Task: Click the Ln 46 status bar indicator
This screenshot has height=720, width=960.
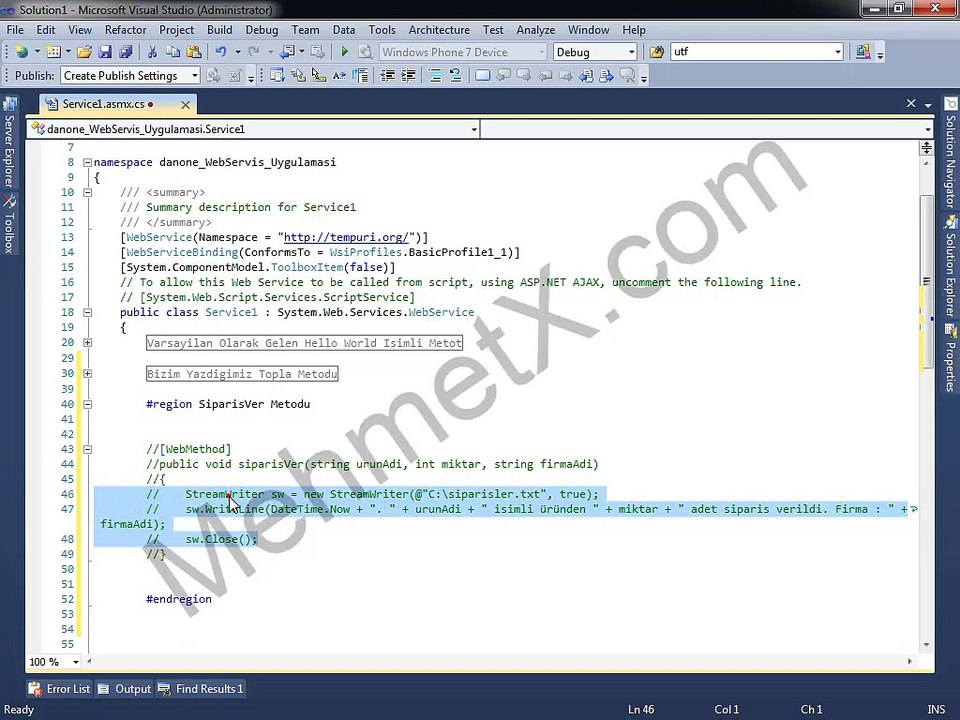Action: point(641,710)
